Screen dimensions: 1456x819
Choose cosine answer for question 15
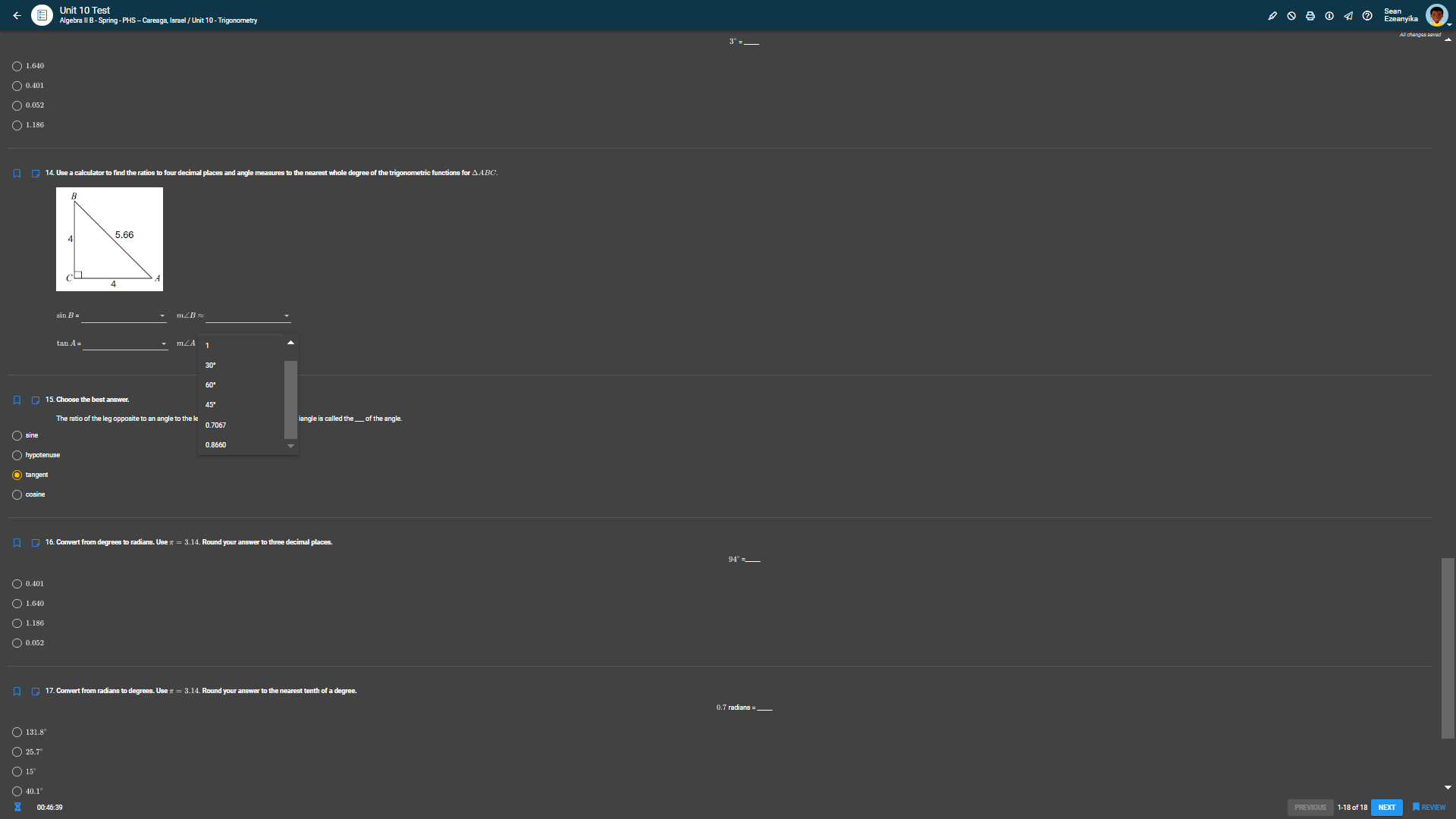[17, 495]
